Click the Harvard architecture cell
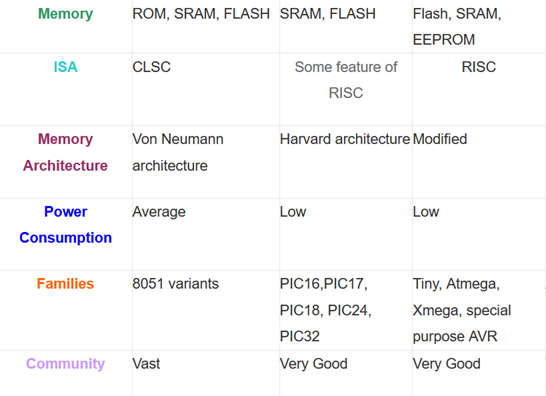The width and height of the screenshot is (546, 396). (345, 139)
